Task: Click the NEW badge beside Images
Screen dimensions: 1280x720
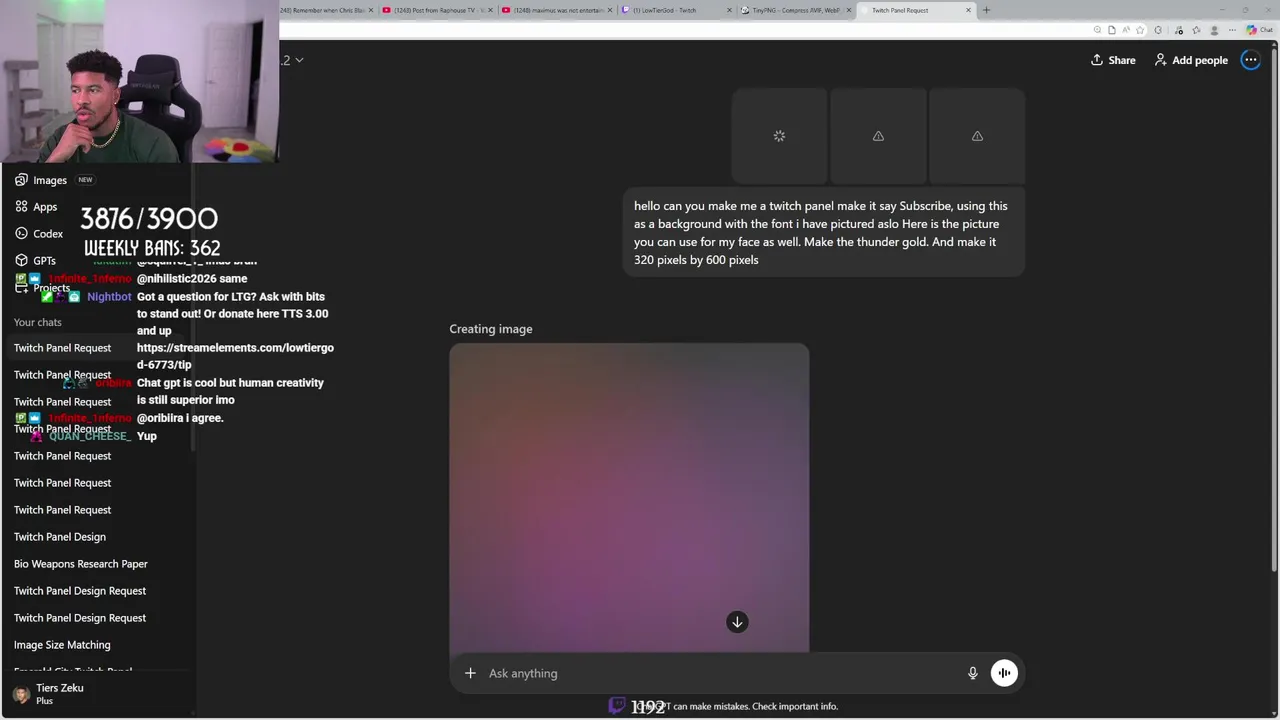Action: coord(85,180)
